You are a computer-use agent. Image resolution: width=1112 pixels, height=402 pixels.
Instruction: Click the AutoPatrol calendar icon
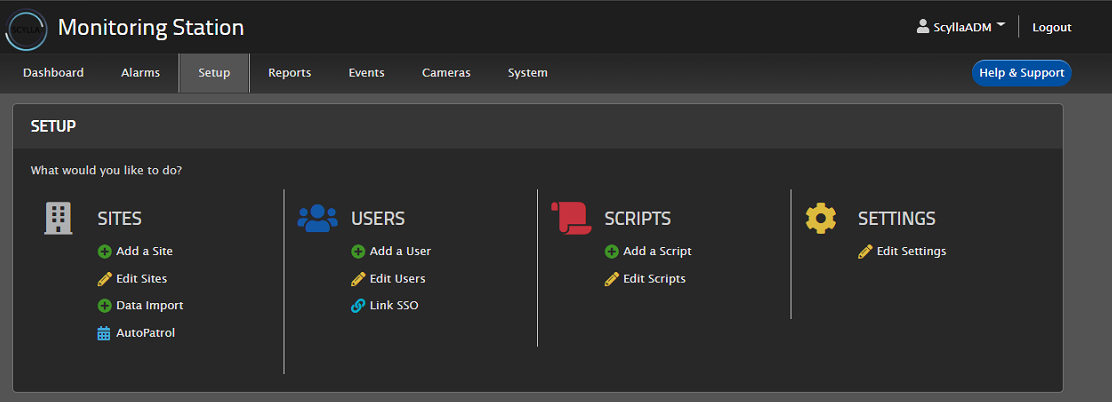point(104,333)
